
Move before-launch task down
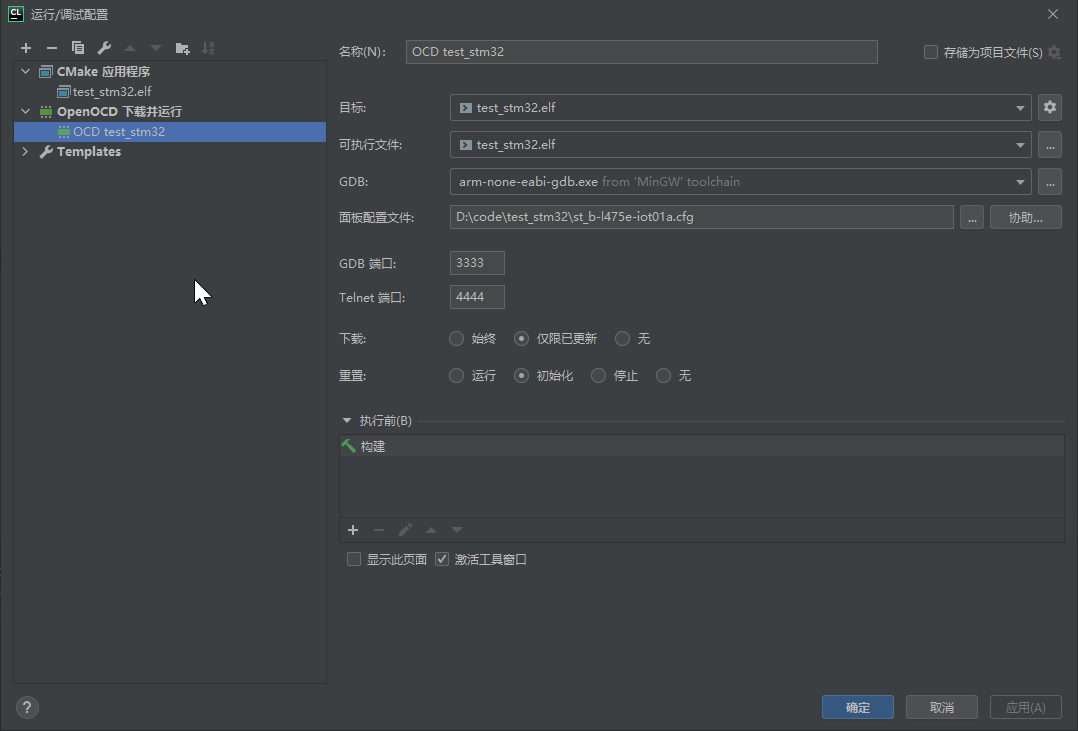click(457, 530)
